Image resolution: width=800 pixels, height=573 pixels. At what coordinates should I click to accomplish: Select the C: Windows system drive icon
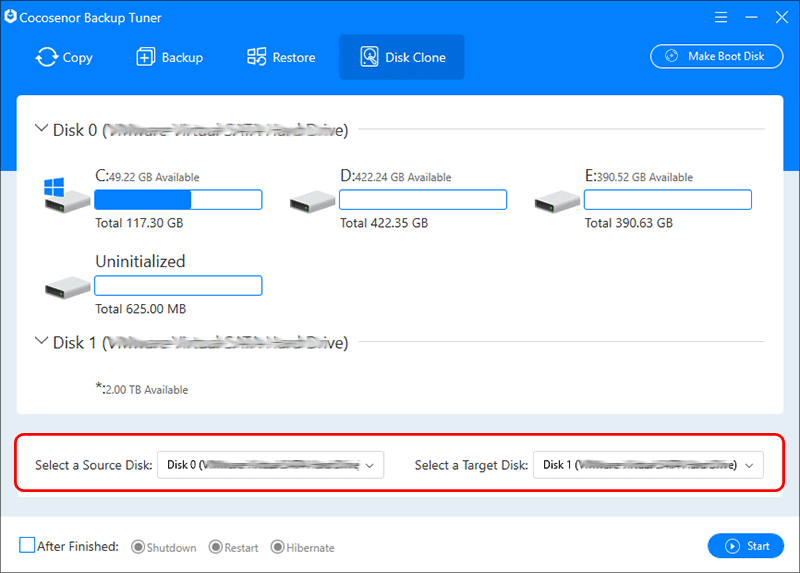pyautogui.click(x=67, y=195)
